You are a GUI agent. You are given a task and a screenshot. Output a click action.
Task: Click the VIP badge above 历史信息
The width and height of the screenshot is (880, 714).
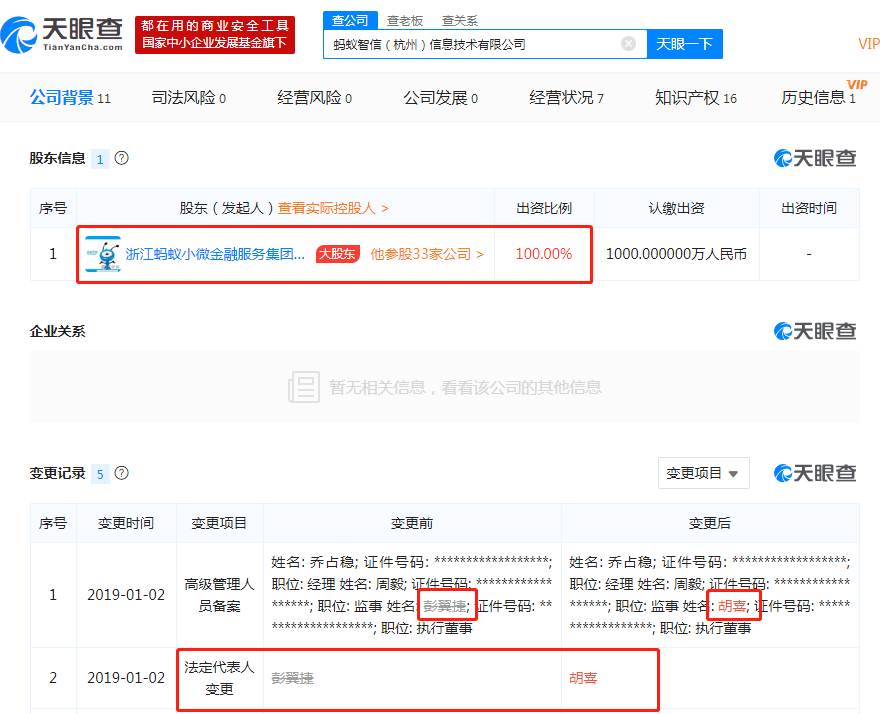point(856,84)
